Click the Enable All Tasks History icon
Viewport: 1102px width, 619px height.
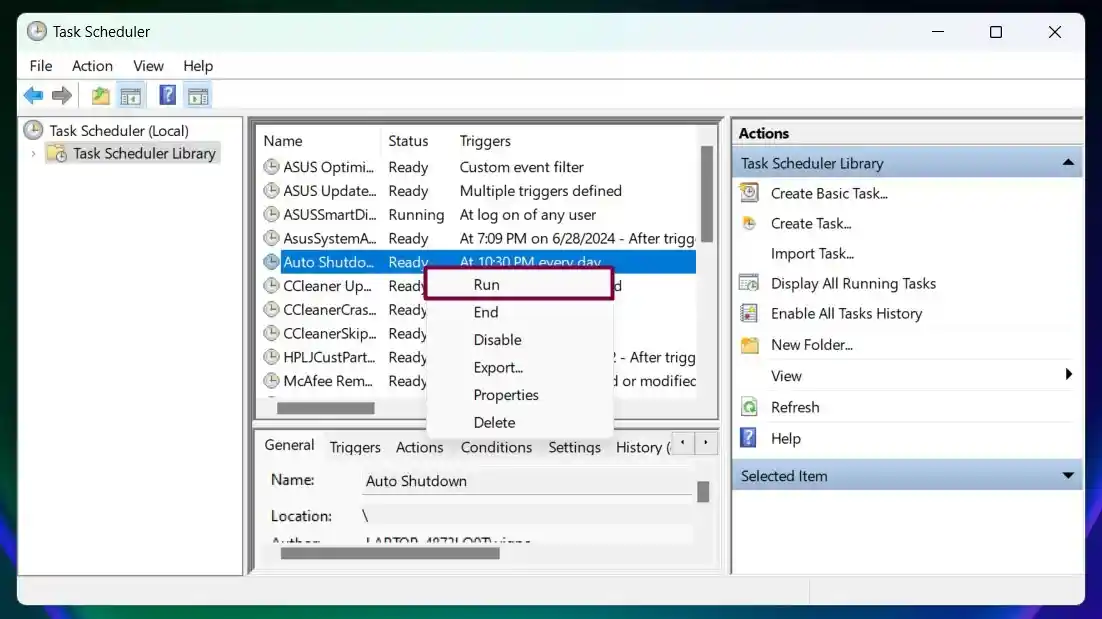coord(749,313)
